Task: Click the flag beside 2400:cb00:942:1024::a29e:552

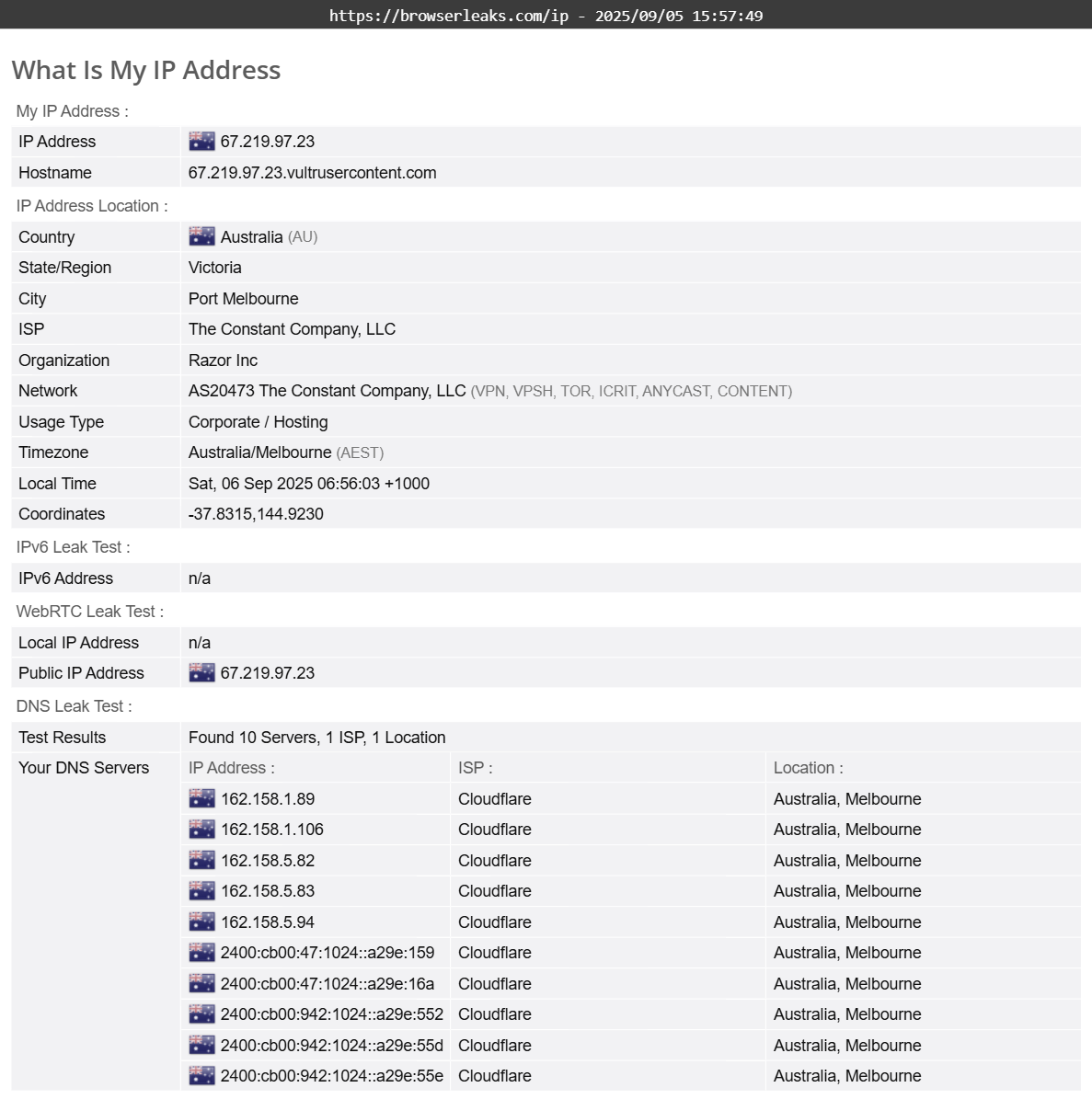Action: click(201, 1015)
